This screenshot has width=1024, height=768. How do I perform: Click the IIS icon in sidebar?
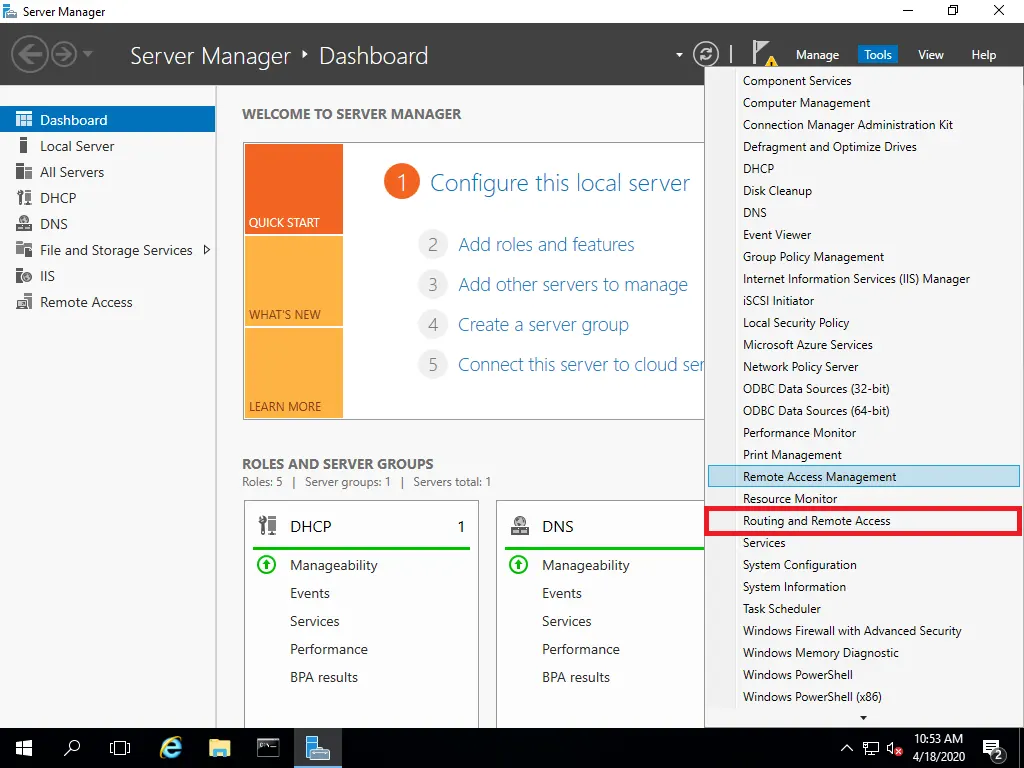(24, 276)
